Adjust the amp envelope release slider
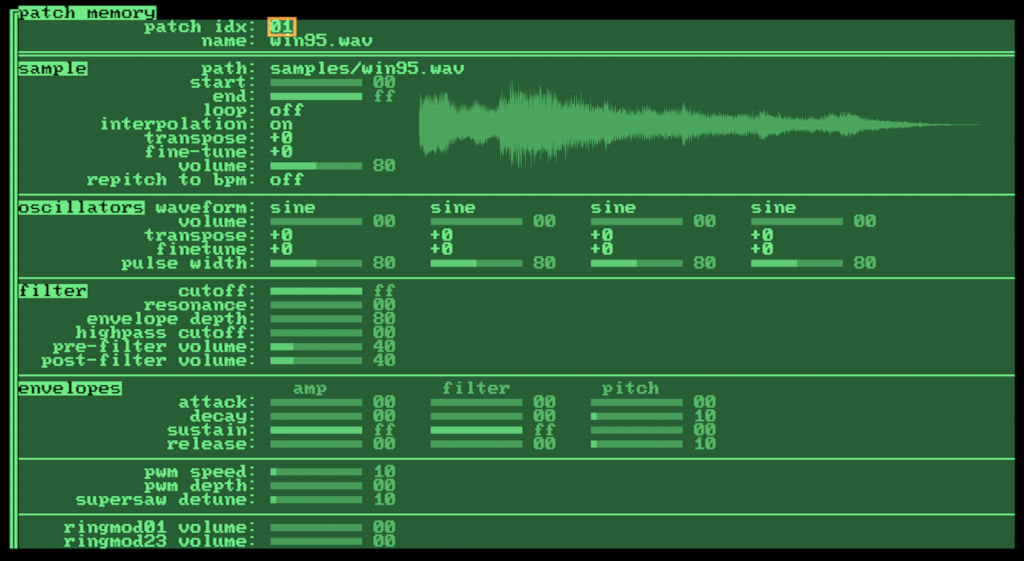The height and width of the screenshot is (561, 1024). 316,444
